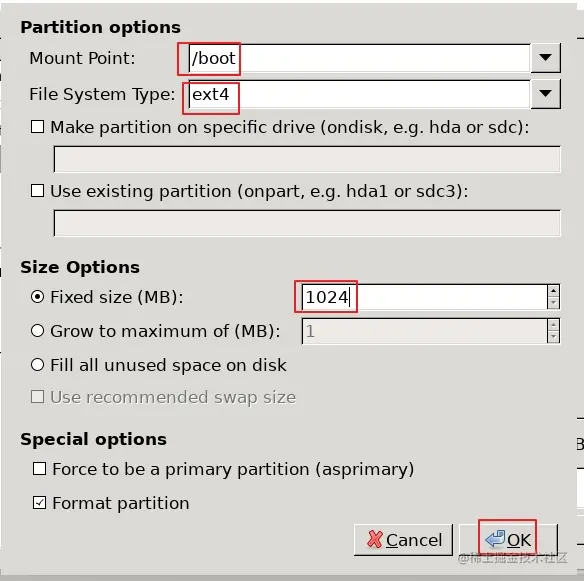Viewport: 584px width, 581px height.
Task: Open the Mount Point dropdown arrow
Action: (545, 58)
